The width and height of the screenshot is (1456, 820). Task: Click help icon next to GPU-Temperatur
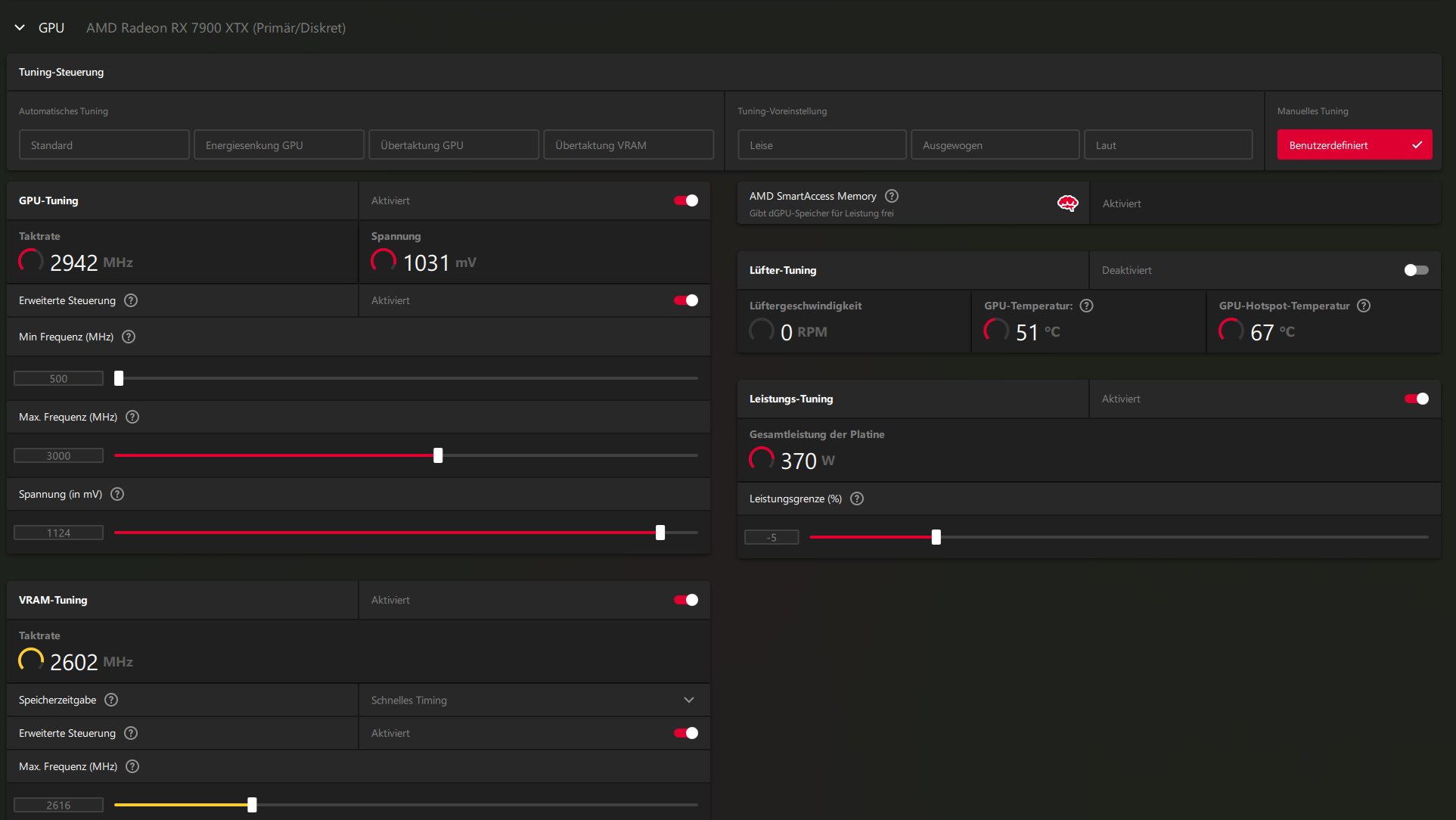(x=1086, y=306)
